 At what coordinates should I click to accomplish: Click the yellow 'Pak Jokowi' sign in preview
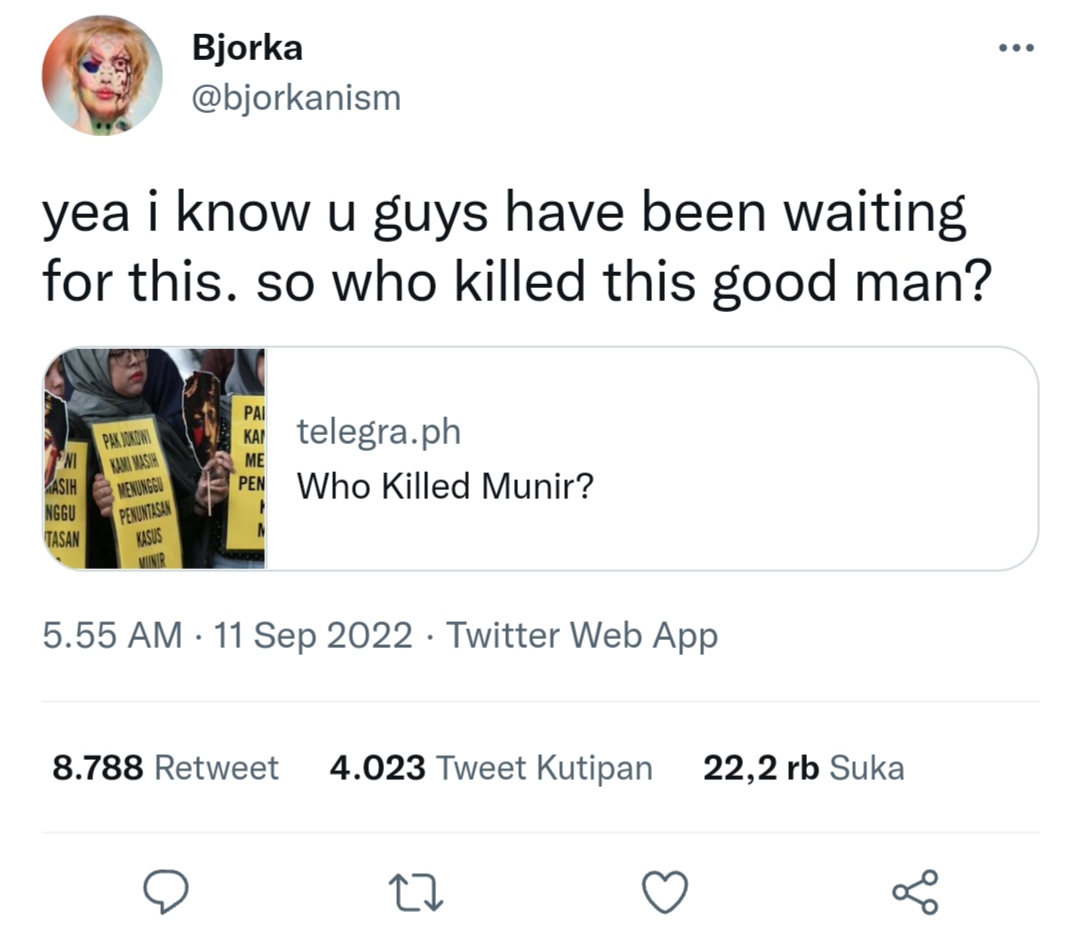(x=136, y=490)
